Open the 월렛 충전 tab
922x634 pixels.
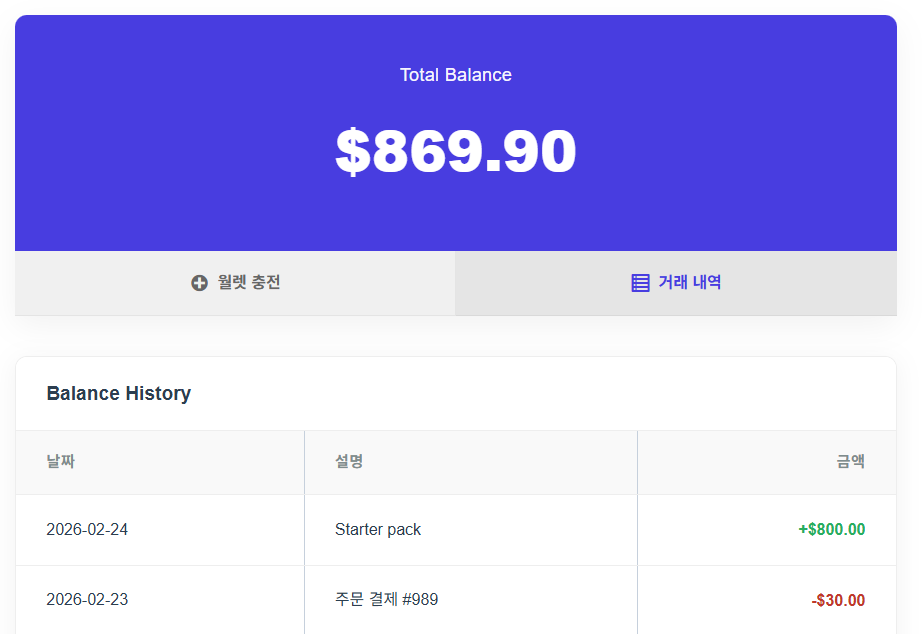(x=235, y=283)
